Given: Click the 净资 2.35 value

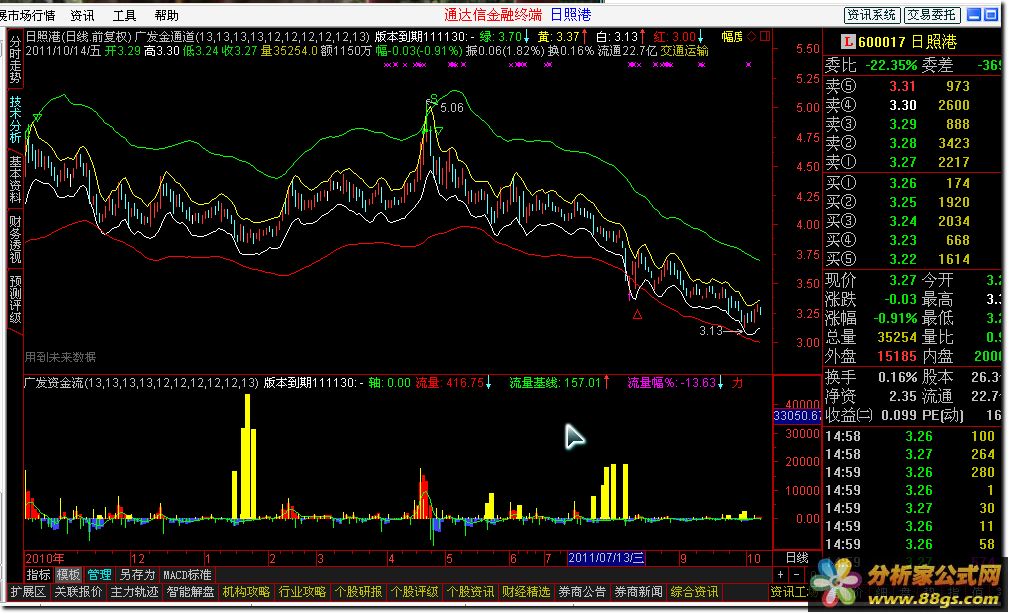Looking at the screenshot, I should (x=902, y=396).
